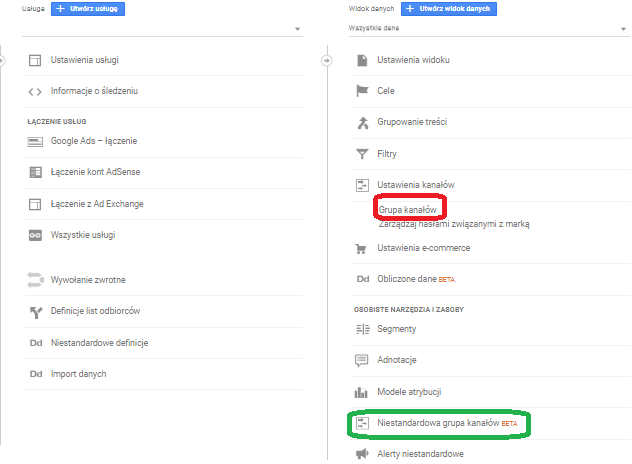Click the Modele atrybucji bar chart icon
The height and width of the screenshot is (464, 632).
pos(362,392)
